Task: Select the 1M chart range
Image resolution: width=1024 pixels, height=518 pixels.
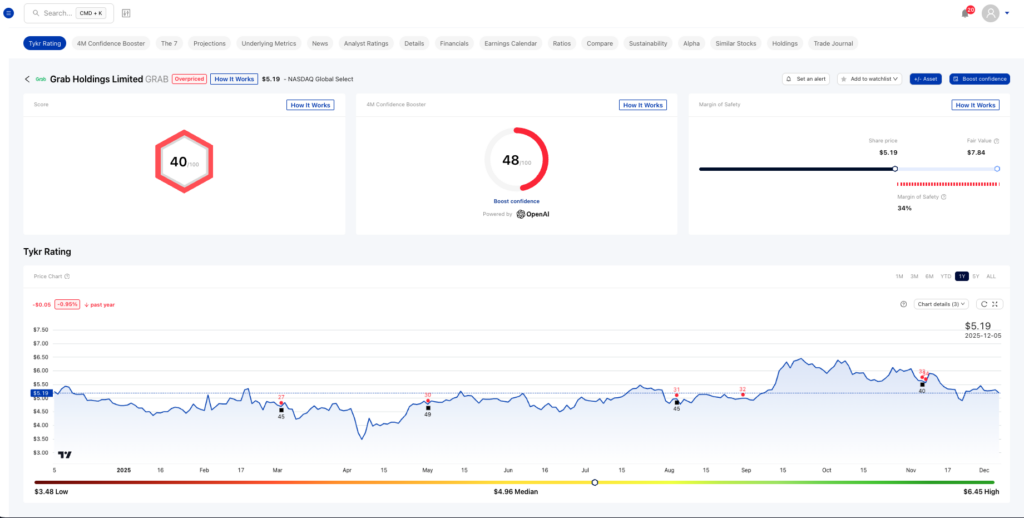Action: (899, 276)
